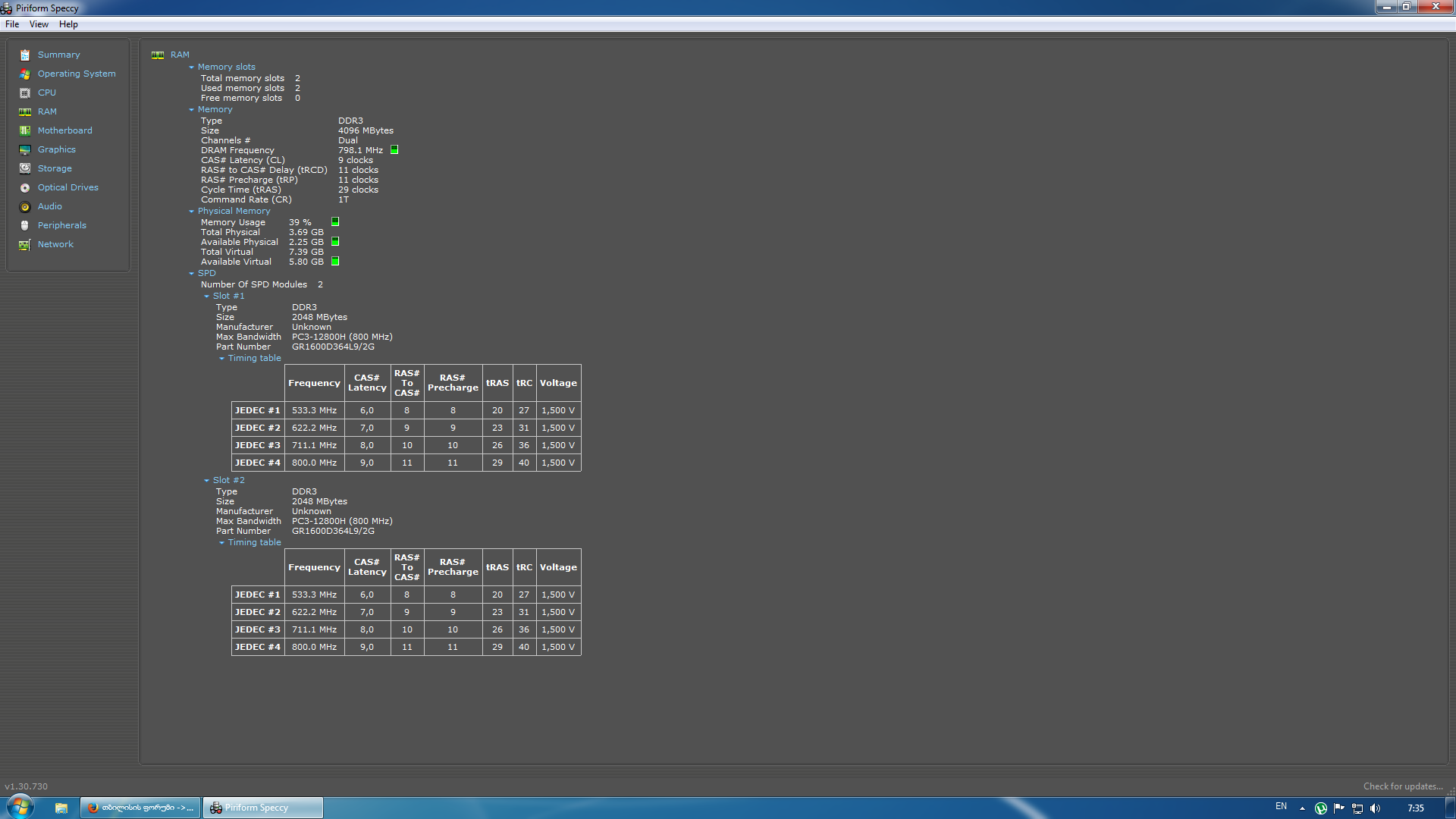The height and width of the screenshot is (819, 1456).
Task: Open the View menu
Action: point(39,24)
